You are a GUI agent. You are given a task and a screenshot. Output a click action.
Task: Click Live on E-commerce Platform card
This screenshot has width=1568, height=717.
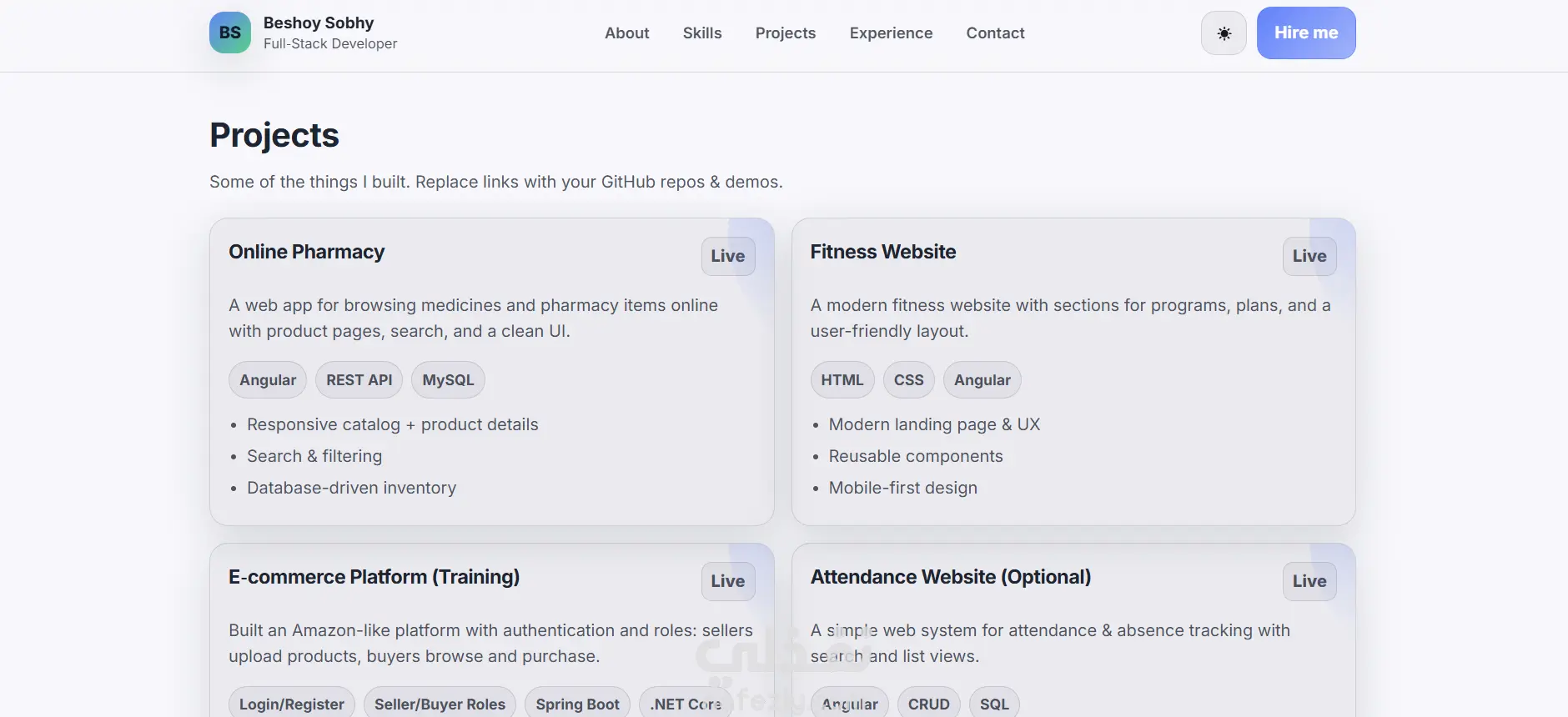point(728,581)
